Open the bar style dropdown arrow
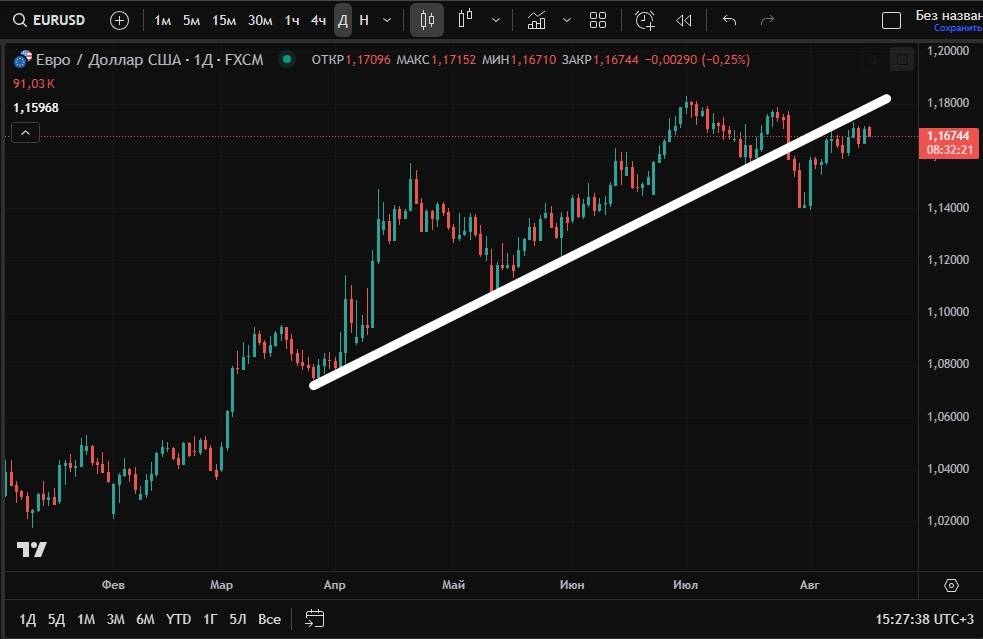This screenshot has height=639, width=983. point(496,20)
